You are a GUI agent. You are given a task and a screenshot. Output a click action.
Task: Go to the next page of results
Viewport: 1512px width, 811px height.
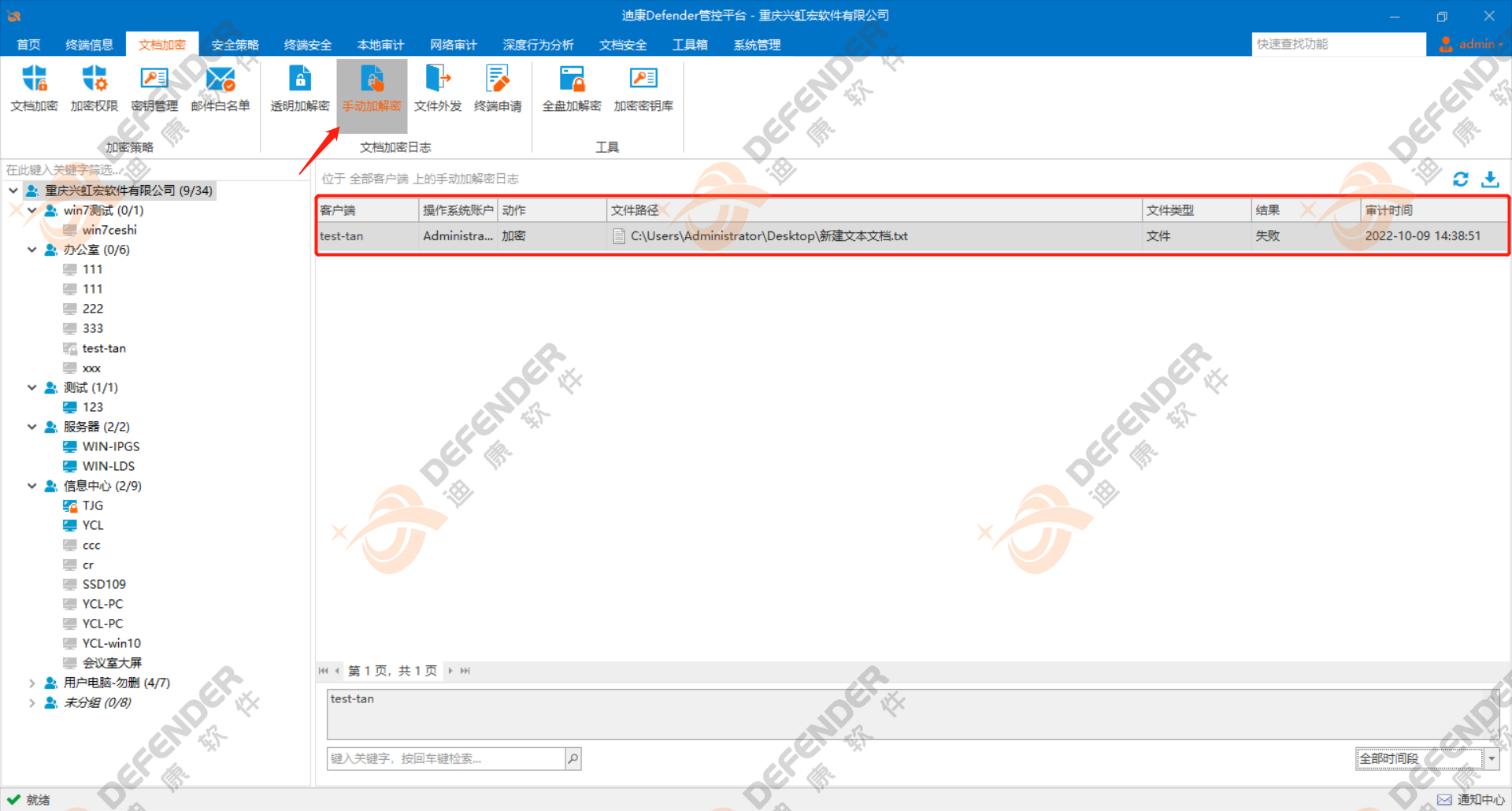(x=450, y=671)
